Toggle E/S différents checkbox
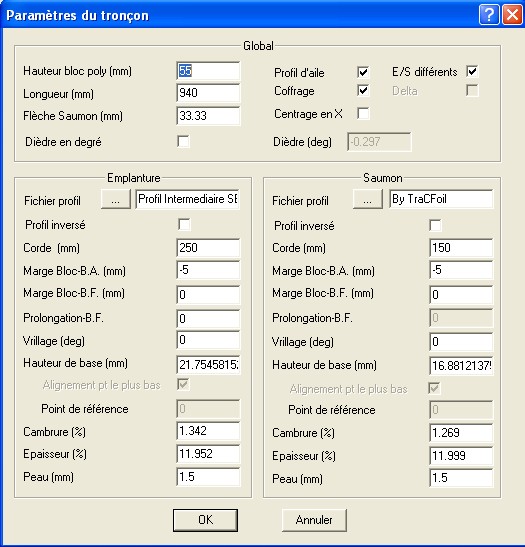The width and height of the screenshot is (525, 547). 472,72
